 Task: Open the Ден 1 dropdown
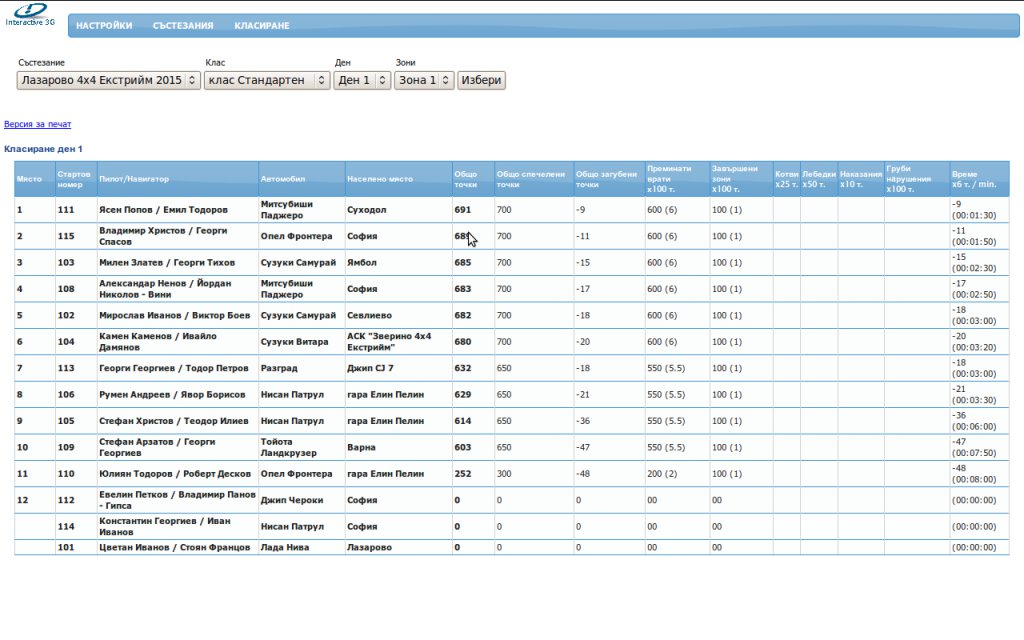(362, 80)
